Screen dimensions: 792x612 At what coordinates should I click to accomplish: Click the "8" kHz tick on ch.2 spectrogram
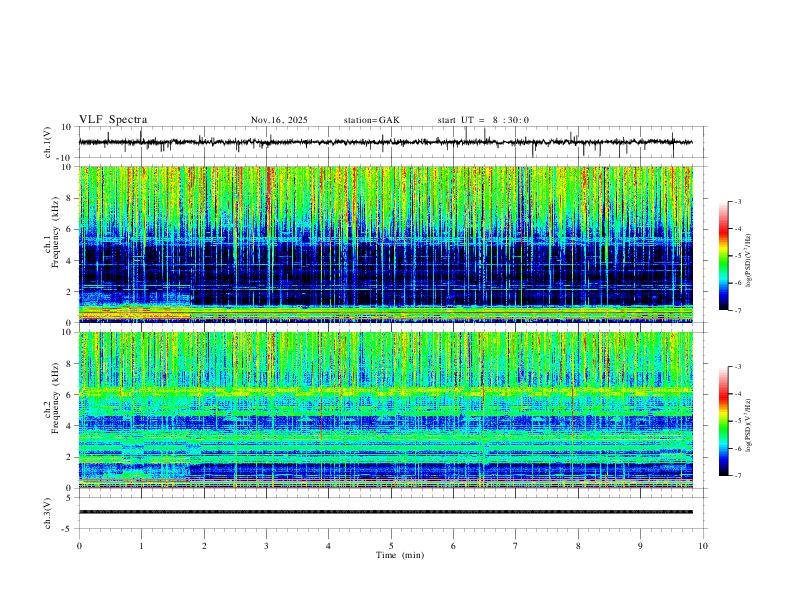(x=70, y=364)
